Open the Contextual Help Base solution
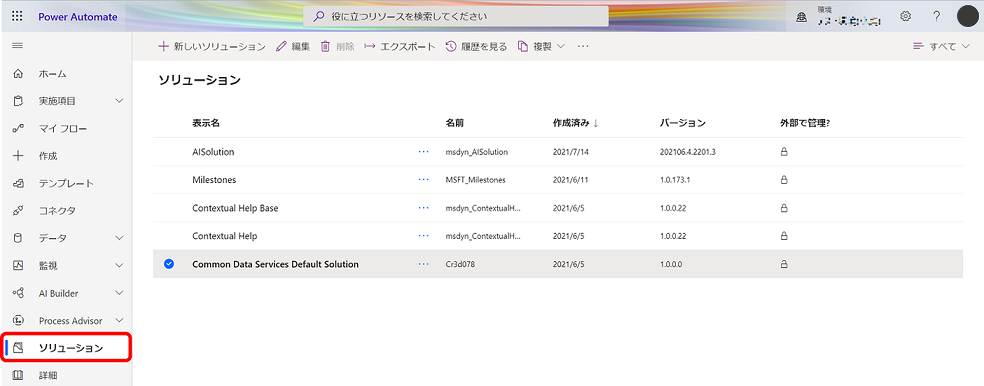The image size is (984, 386). pos(235,208)
